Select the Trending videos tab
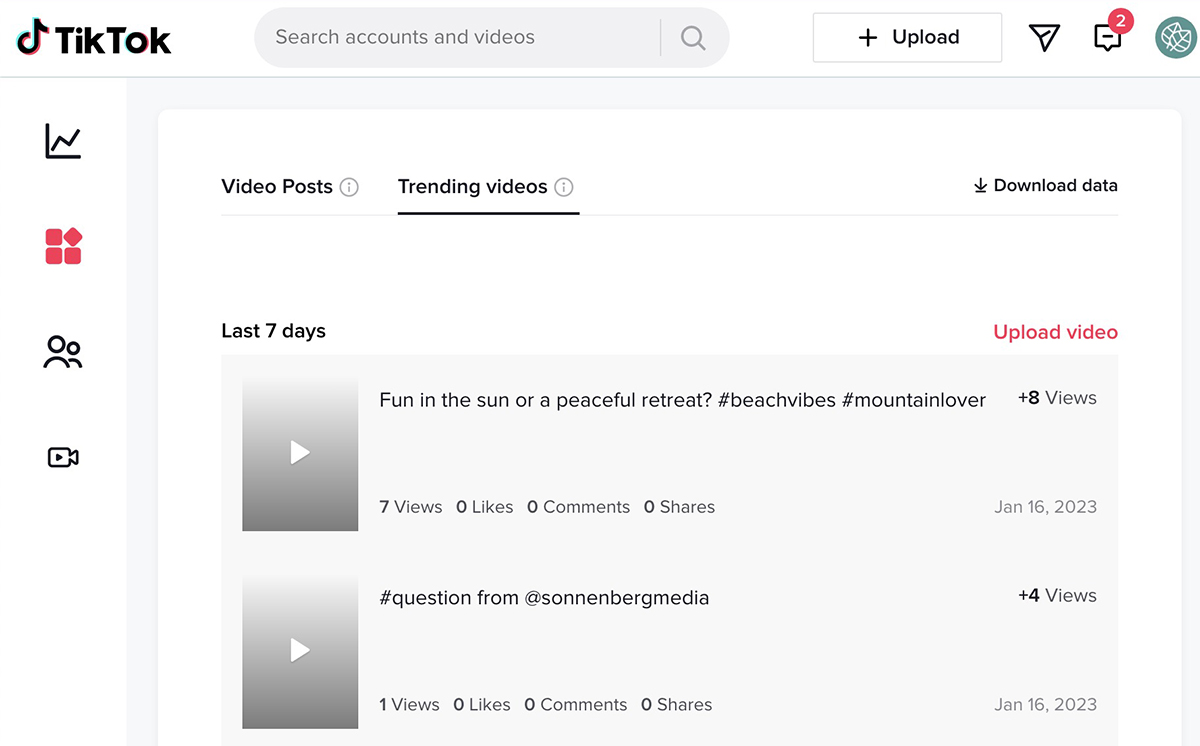1200x746 pixels. [472, 187]
